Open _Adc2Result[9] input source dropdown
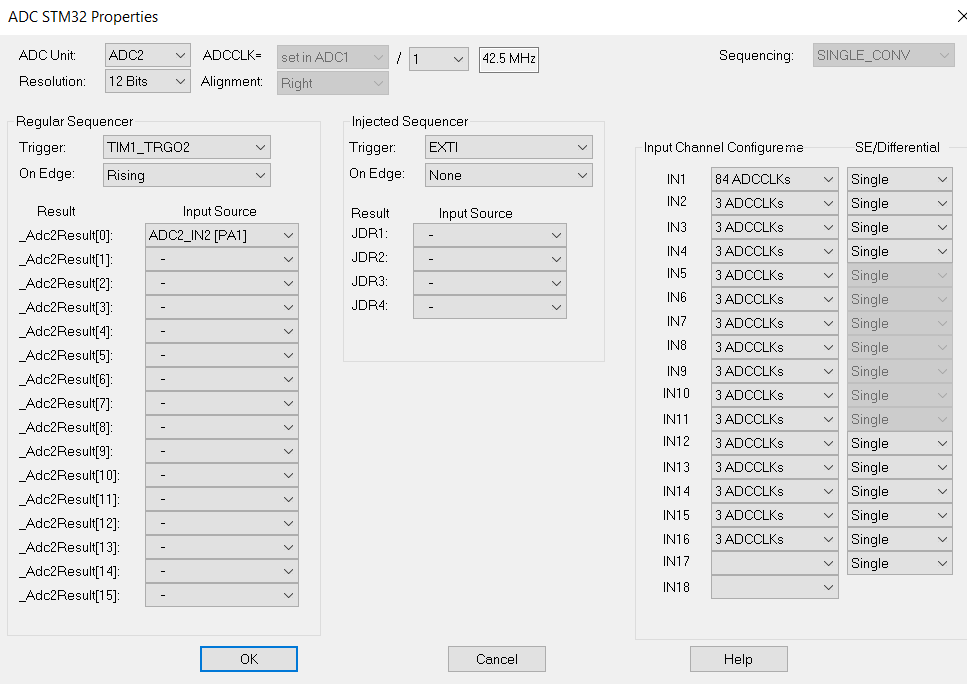Viewport: 967px width, 684px height. [x=222, y=451]
